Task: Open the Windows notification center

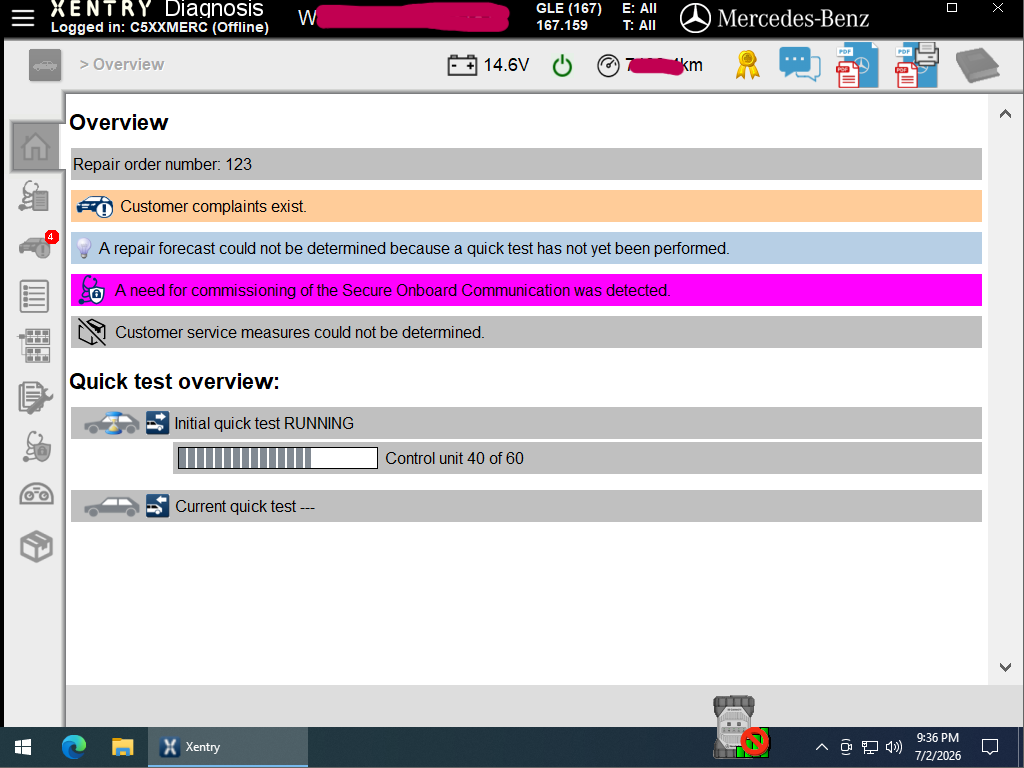Action: point(990,746)
